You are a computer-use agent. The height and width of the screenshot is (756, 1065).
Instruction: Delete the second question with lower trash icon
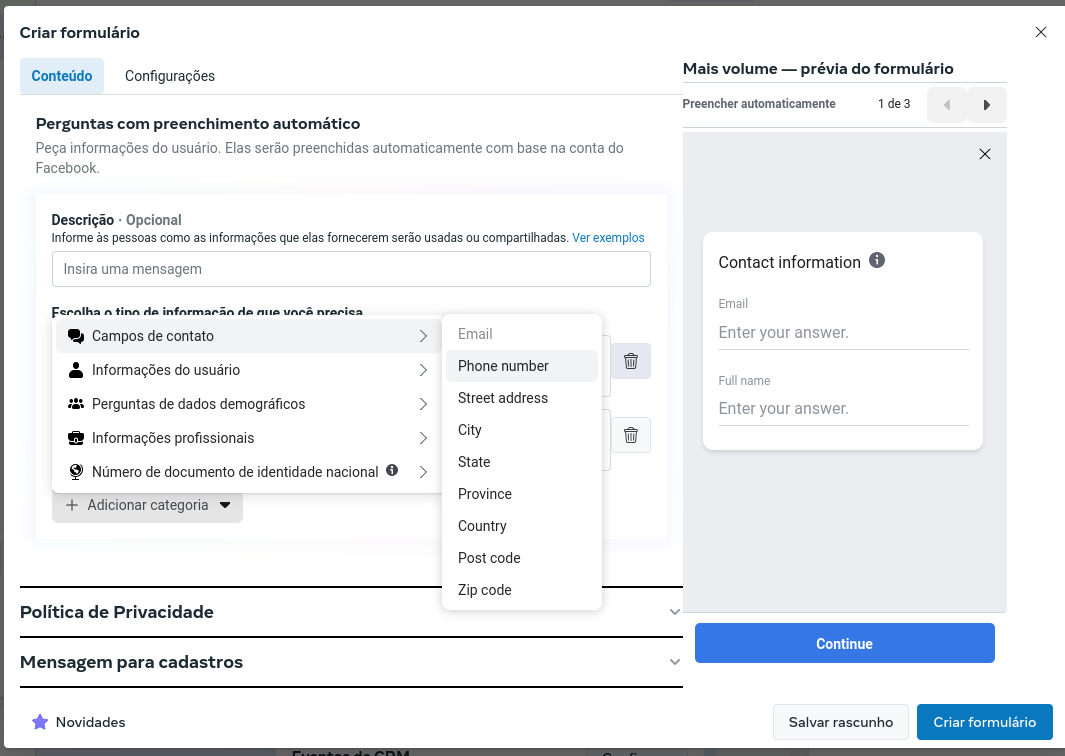[631, 435]
